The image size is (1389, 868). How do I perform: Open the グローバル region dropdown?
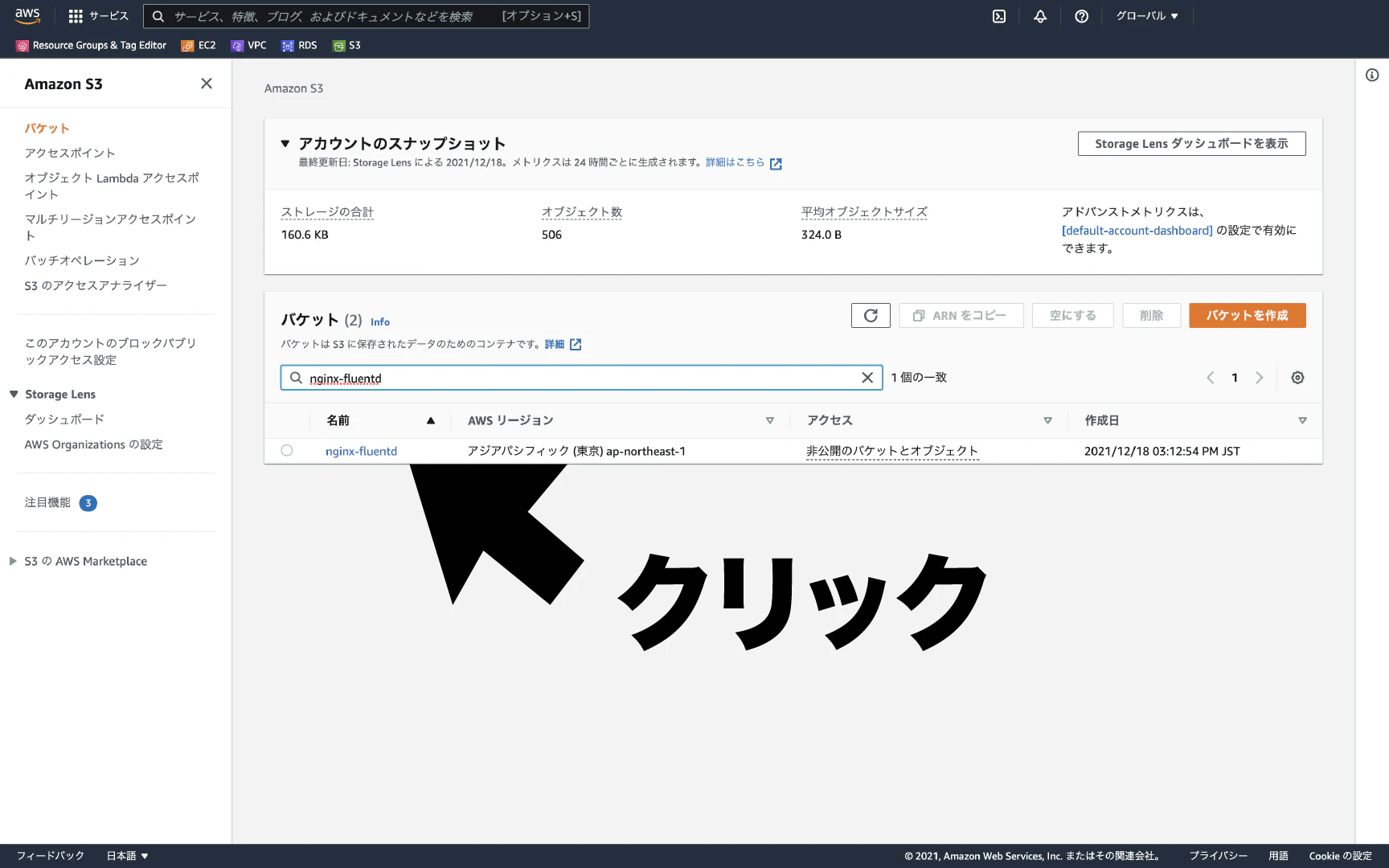[x=1147, y=16]
